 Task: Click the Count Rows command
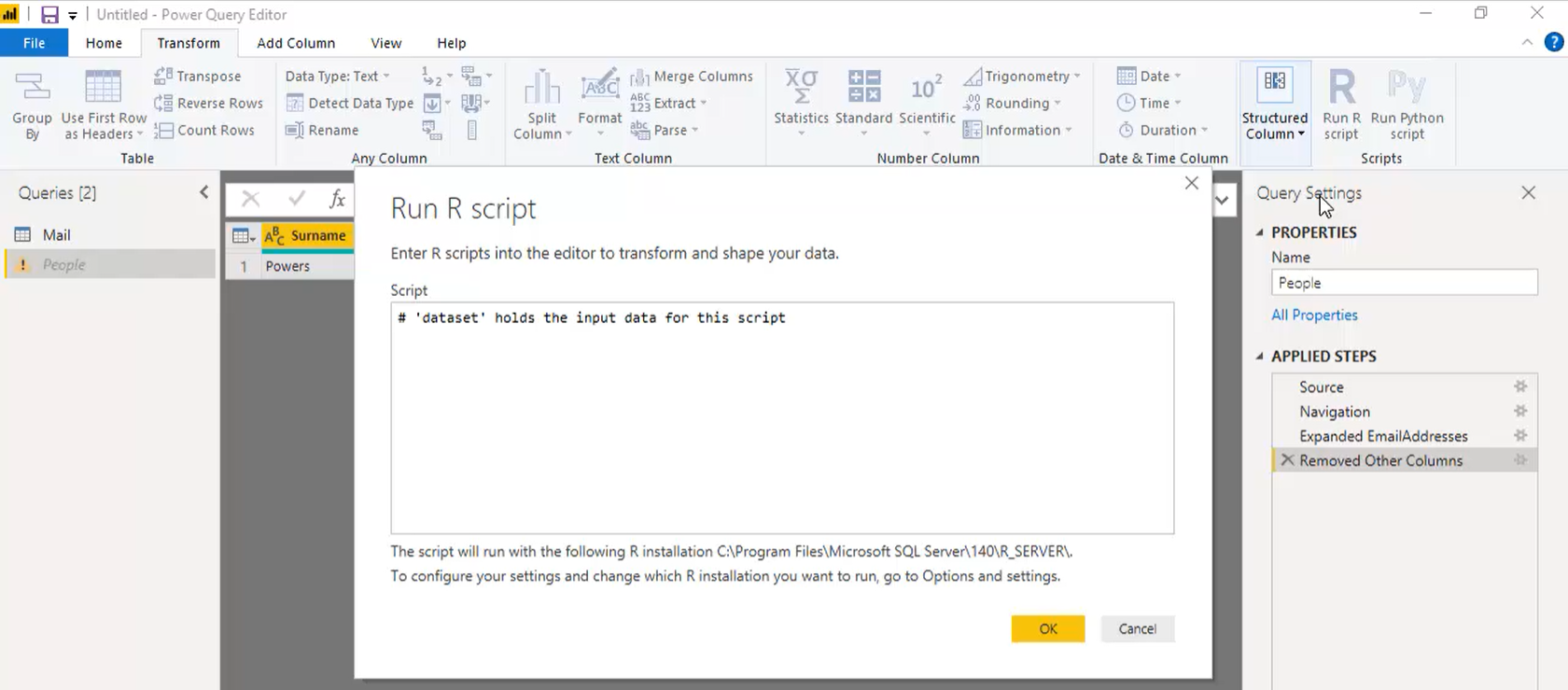(x=204, y=130)
